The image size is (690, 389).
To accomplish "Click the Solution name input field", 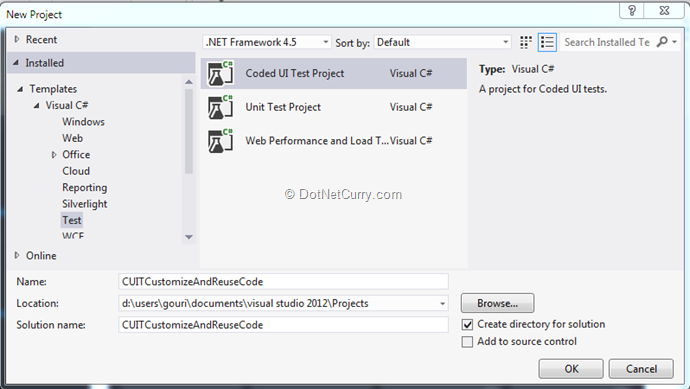I will 283,325.
